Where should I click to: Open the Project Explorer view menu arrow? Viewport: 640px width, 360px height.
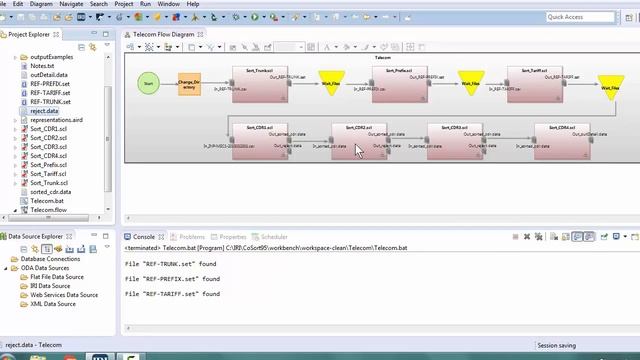coord(107,44)
